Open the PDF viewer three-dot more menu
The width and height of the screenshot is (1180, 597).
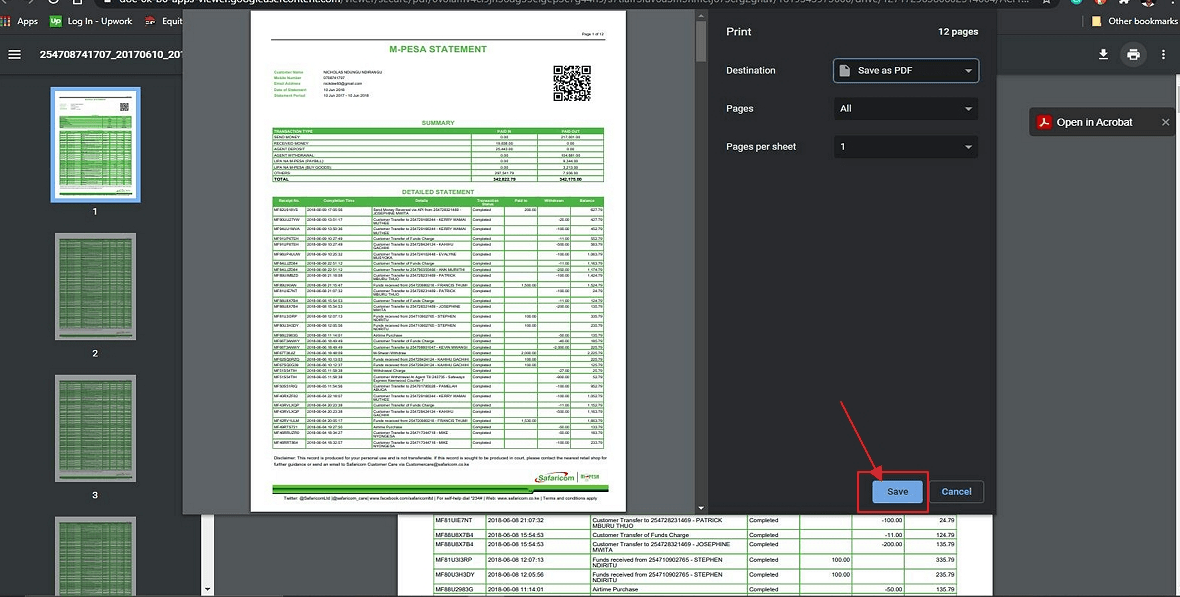point(1165,54)
